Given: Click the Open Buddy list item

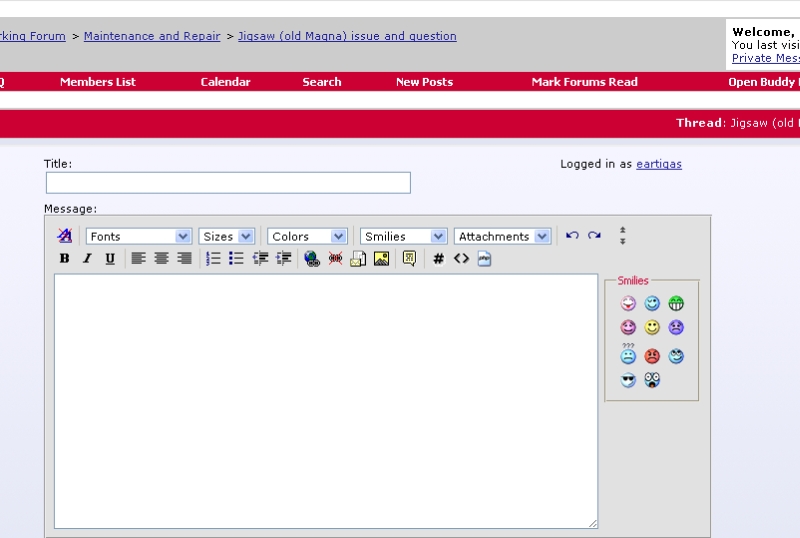Looking at the screenshot, I should [764, 82].
